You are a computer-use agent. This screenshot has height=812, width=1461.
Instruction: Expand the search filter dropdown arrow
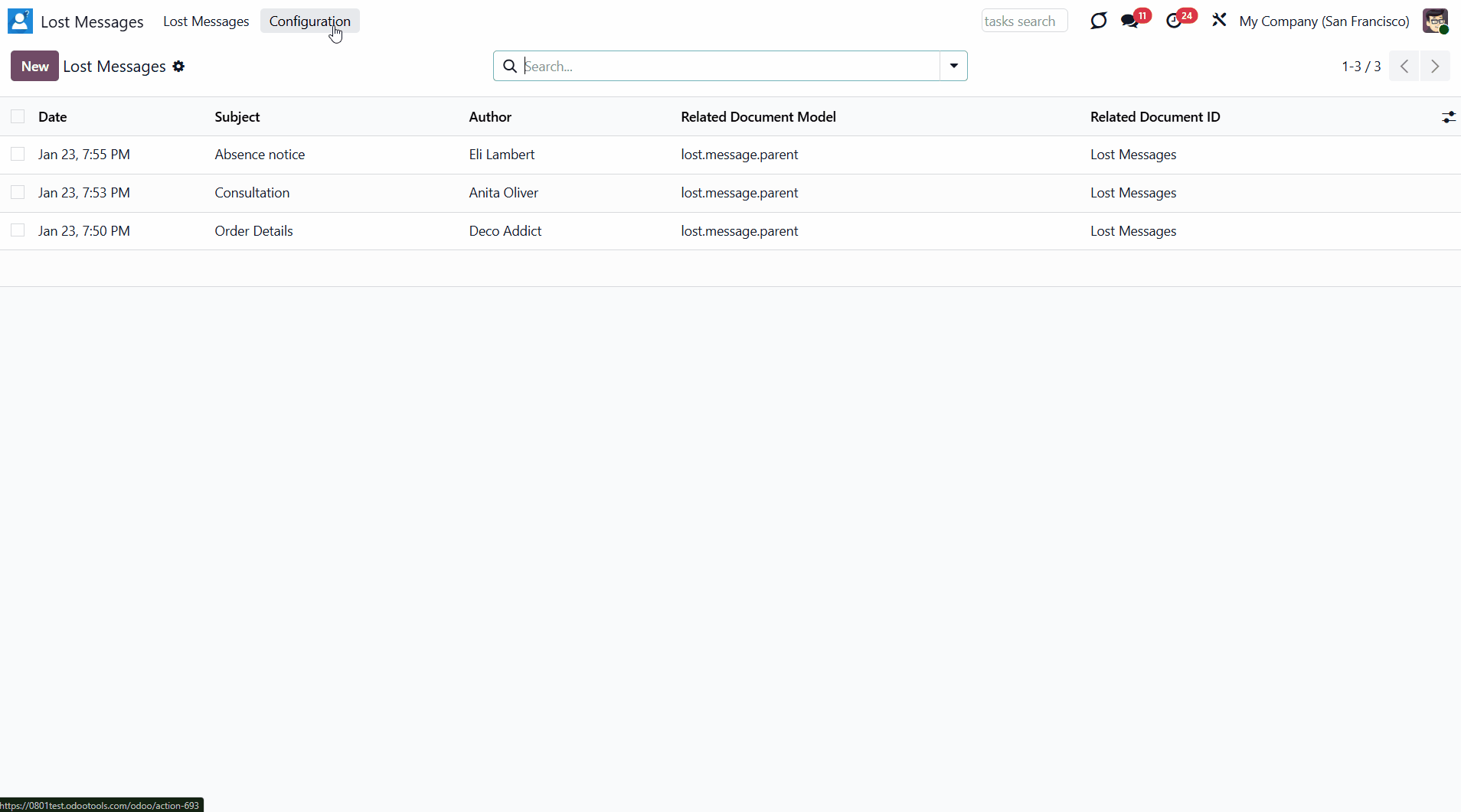953,67
